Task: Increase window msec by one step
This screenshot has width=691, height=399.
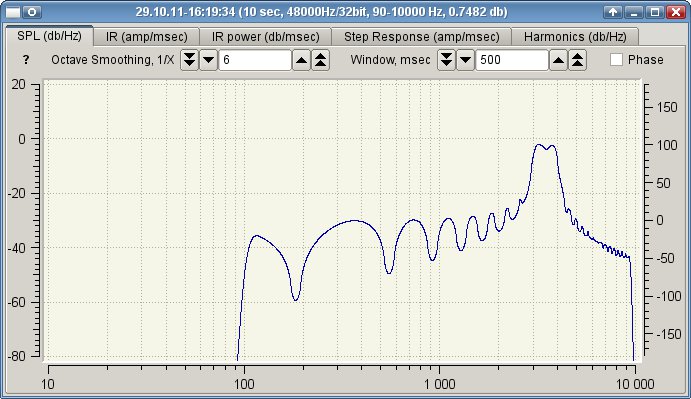Action: click(x=558, y=60)
